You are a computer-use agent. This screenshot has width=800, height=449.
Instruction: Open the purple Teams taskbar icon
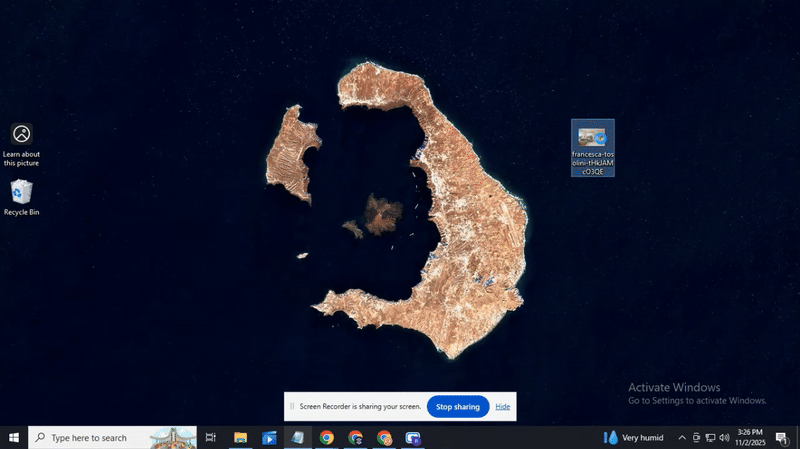click(x=413, y=438)
